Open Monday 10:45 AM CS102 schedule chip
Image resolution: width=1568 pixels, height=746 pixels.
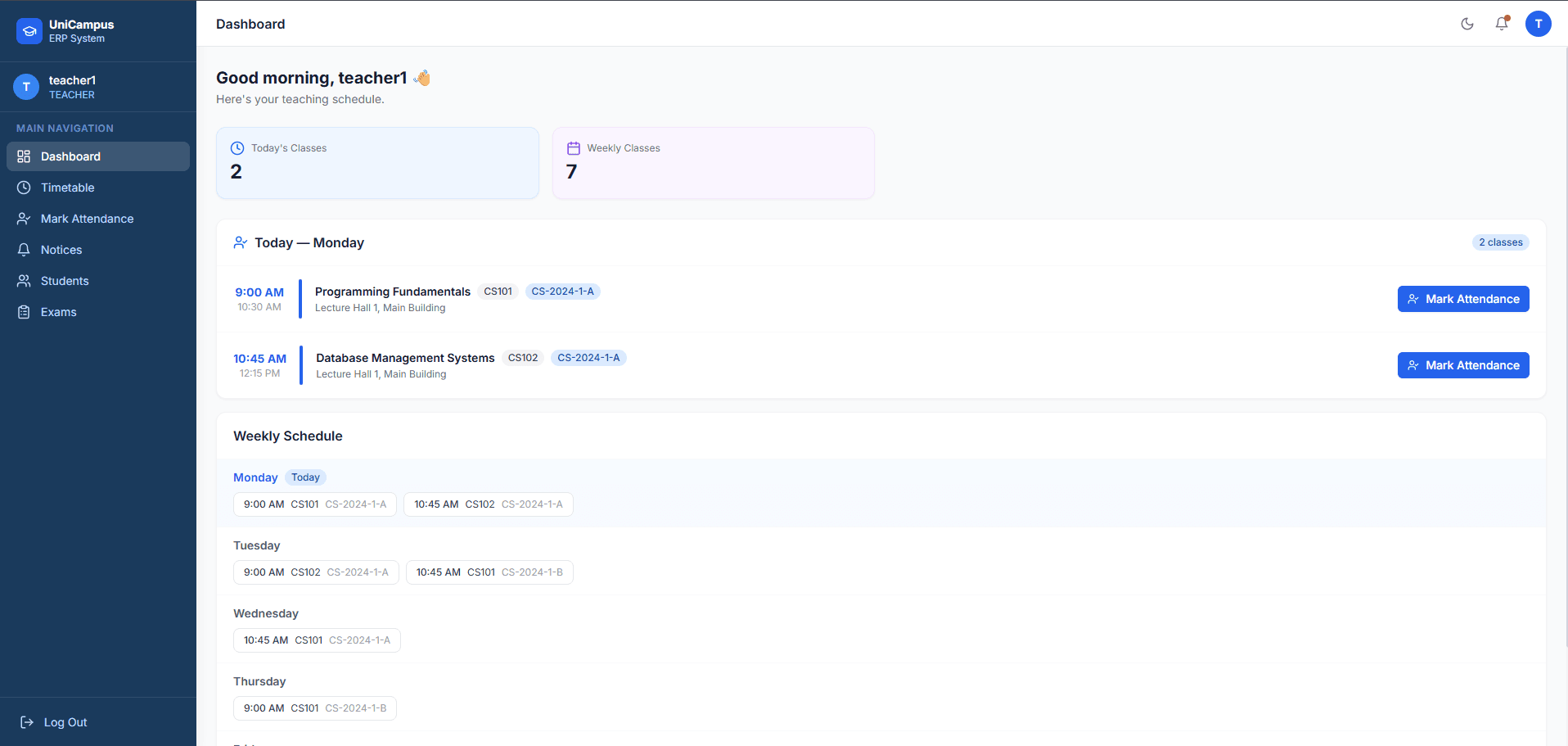tap(489, 504)
